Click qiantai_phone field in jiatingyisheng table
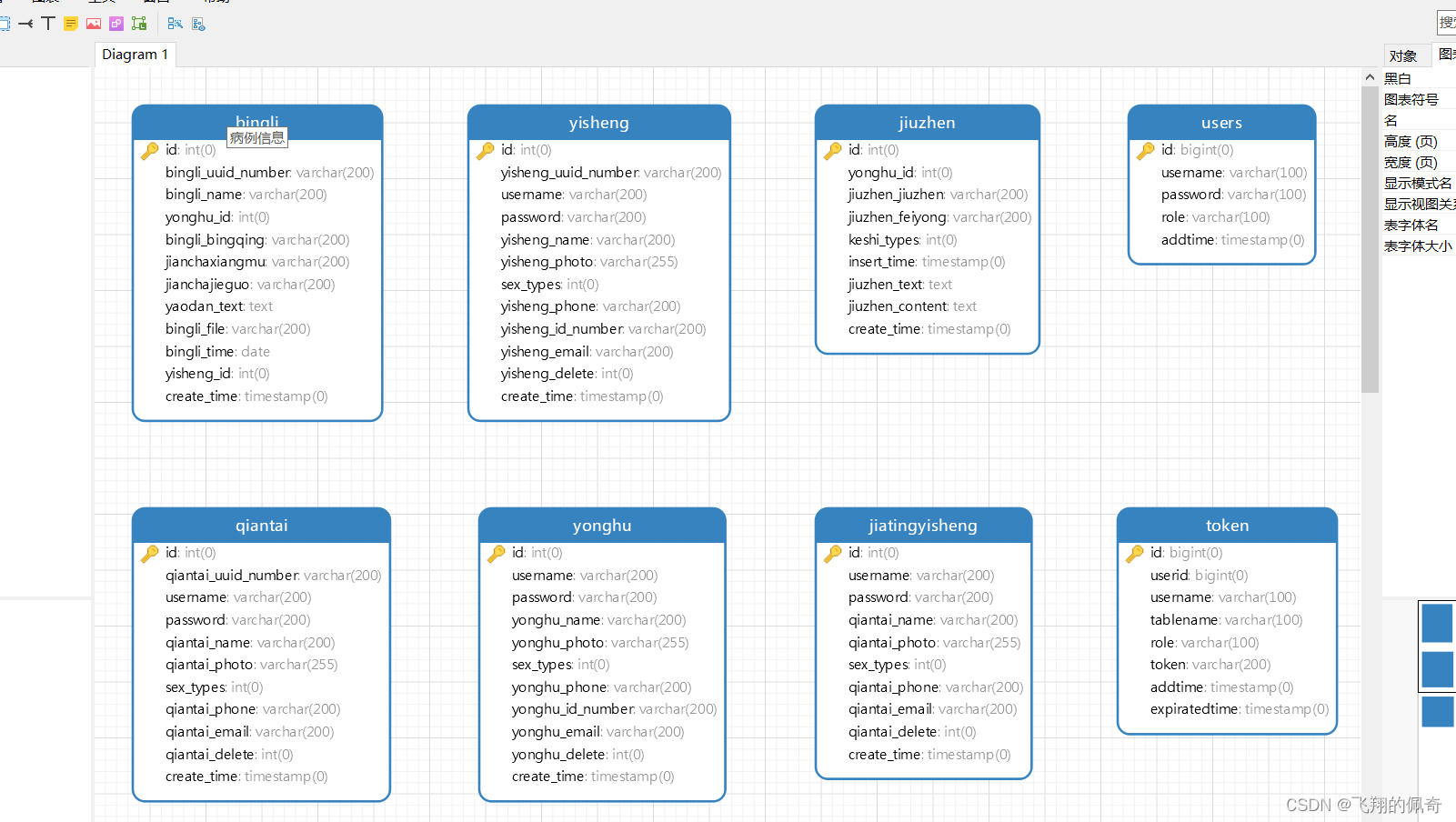Image resolution: width=1456 pixels, height=822 pixels. click(936, 687)
